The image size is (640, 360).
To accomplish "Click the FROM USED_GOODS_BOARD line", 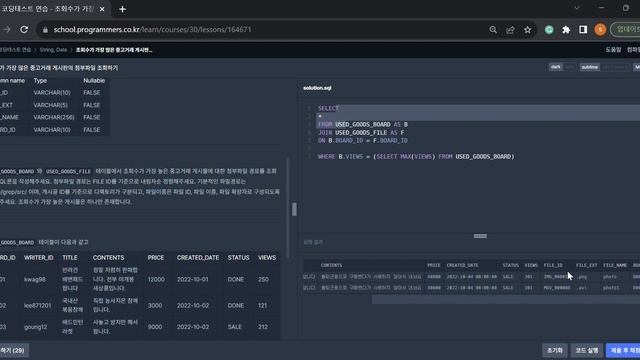I will 363,124.
